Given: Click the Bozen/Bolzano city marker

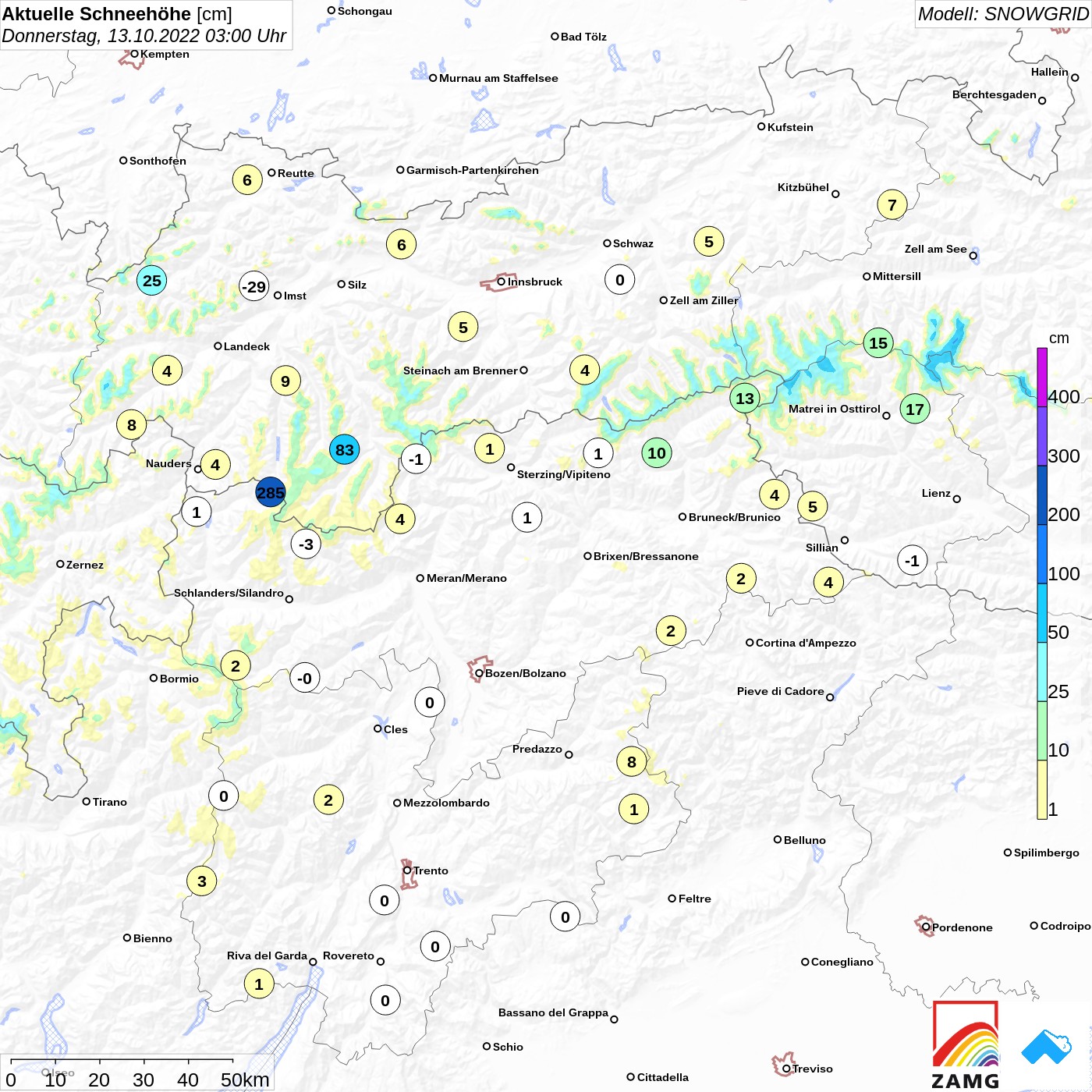Looking at the screenshot, I should [x=479, y=673].
